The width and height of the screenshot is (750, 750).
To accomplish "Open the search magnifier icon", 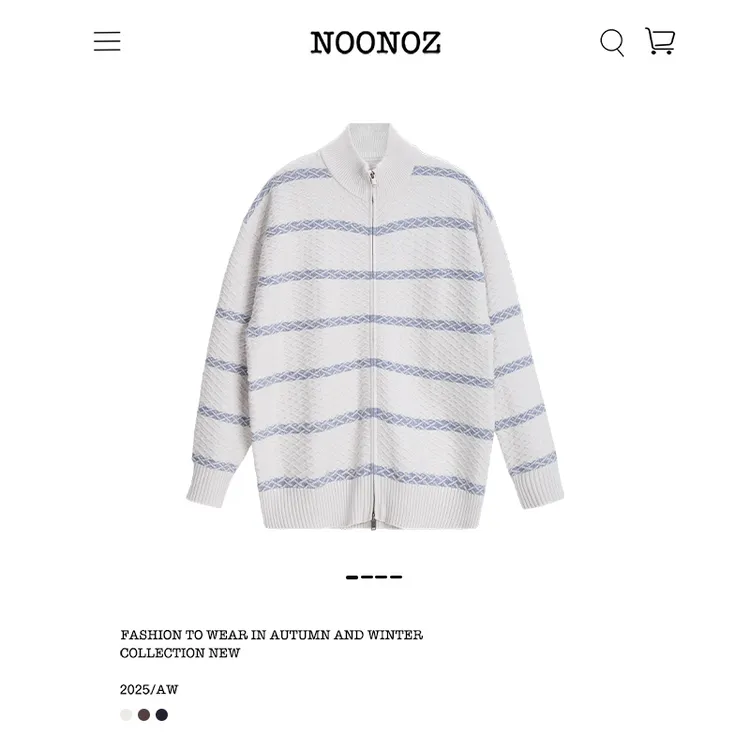I will point(612,43).
